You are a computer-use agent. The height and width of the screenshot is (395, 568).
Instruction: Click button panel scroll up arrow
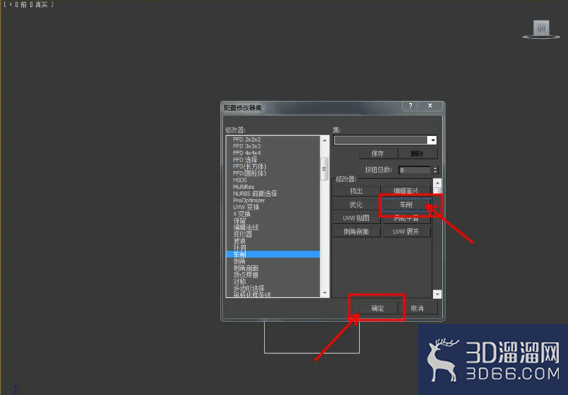point(437,183)
